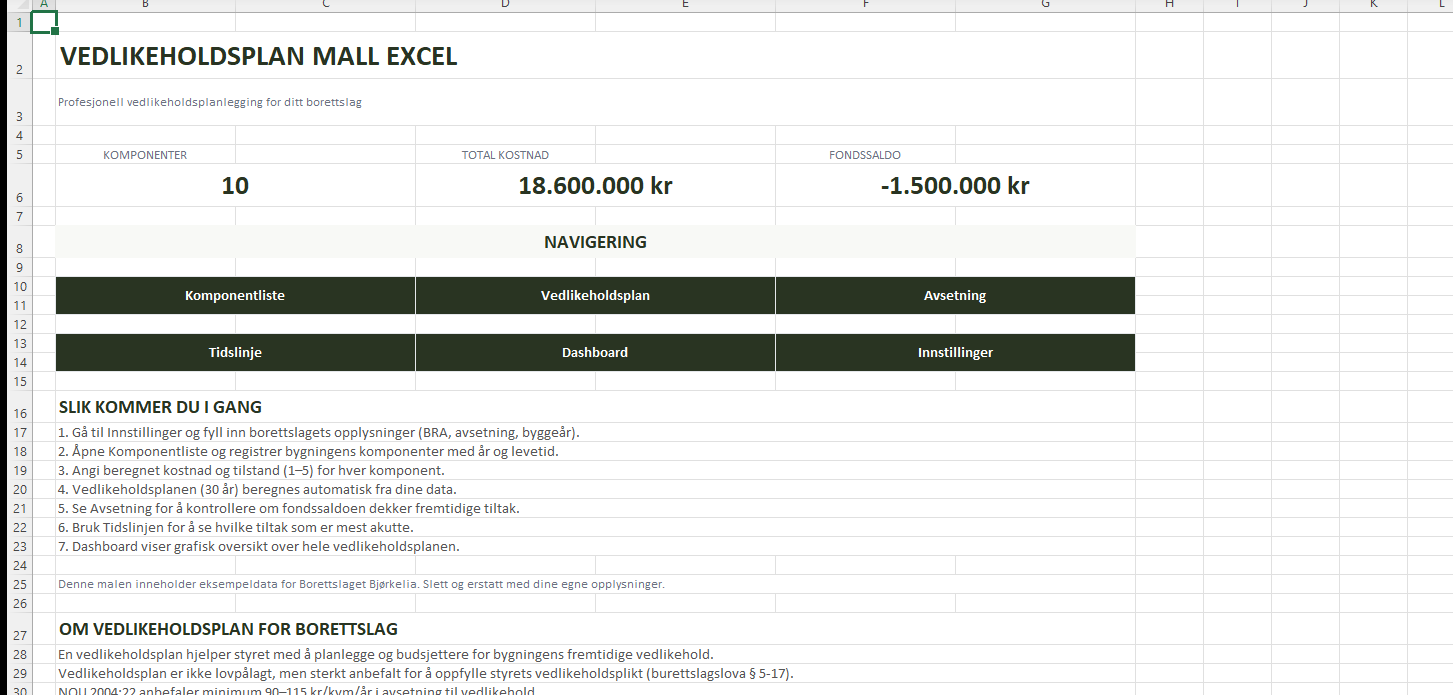Select column H header

click(x=1169, y=5)
